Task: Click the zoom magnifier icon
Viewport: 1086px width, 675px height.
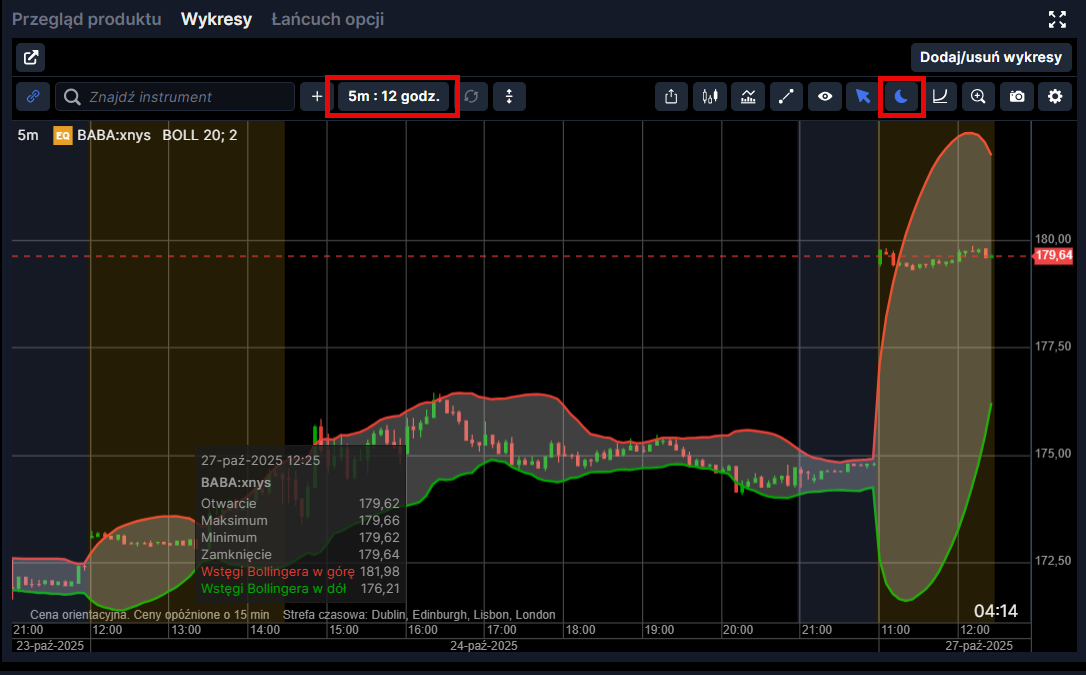Action: [x=978, y=97]
